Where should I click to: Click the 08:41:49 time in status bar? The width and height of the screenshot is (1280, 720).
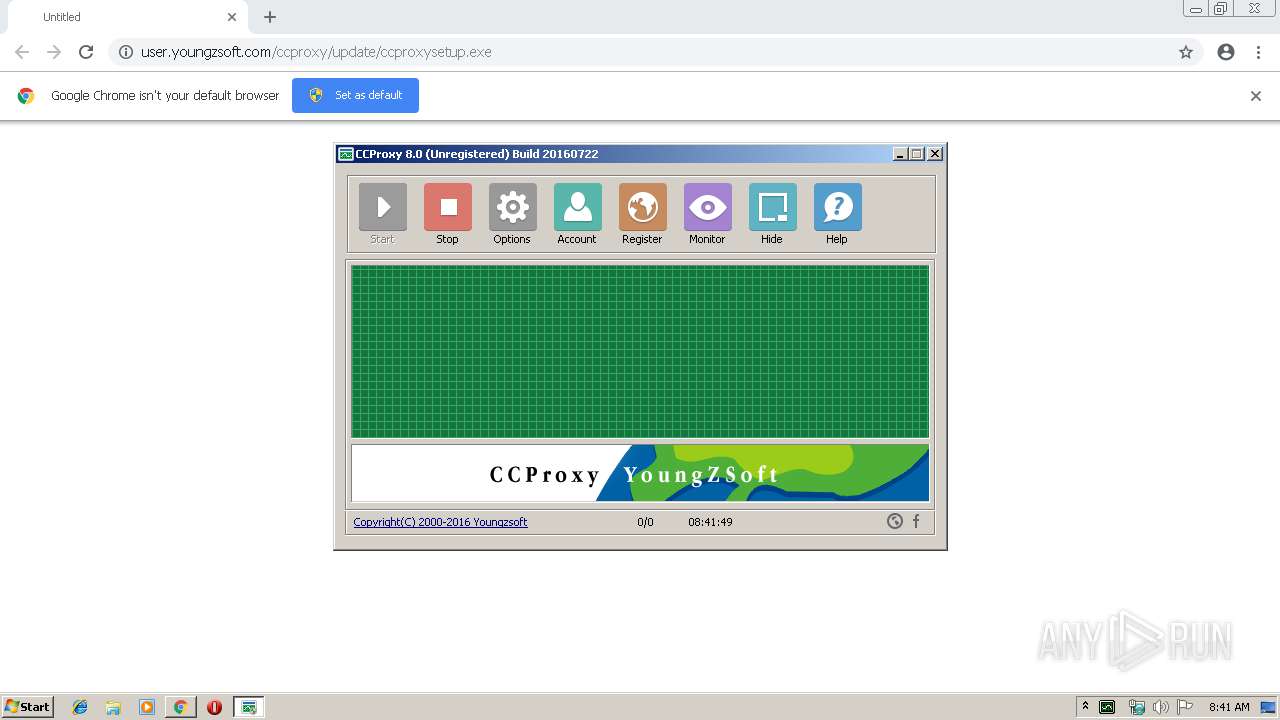coord(710,522)
